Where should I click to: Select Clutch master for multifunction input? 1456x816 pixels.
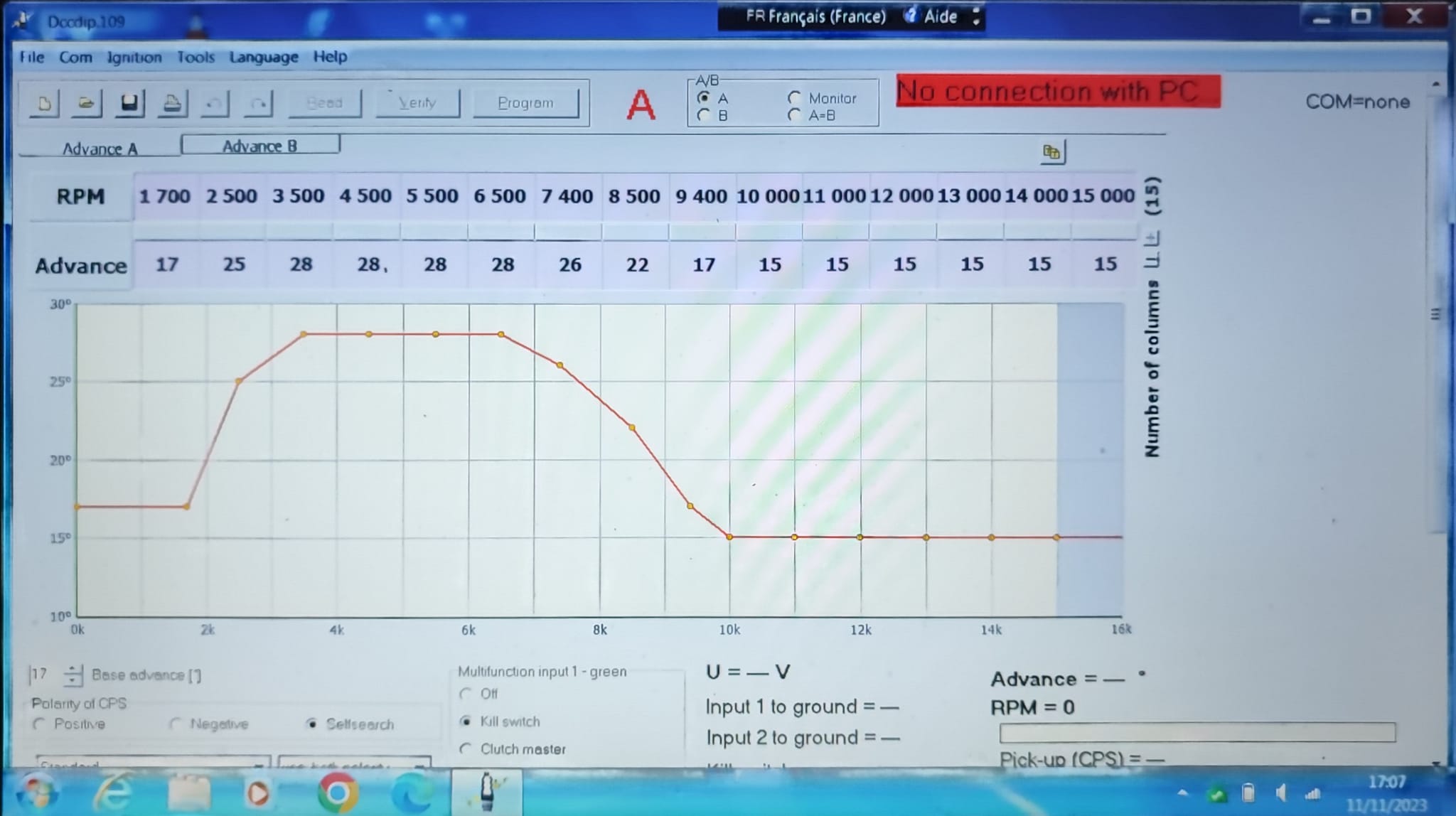pyautogui.click(x=466, y=748)
